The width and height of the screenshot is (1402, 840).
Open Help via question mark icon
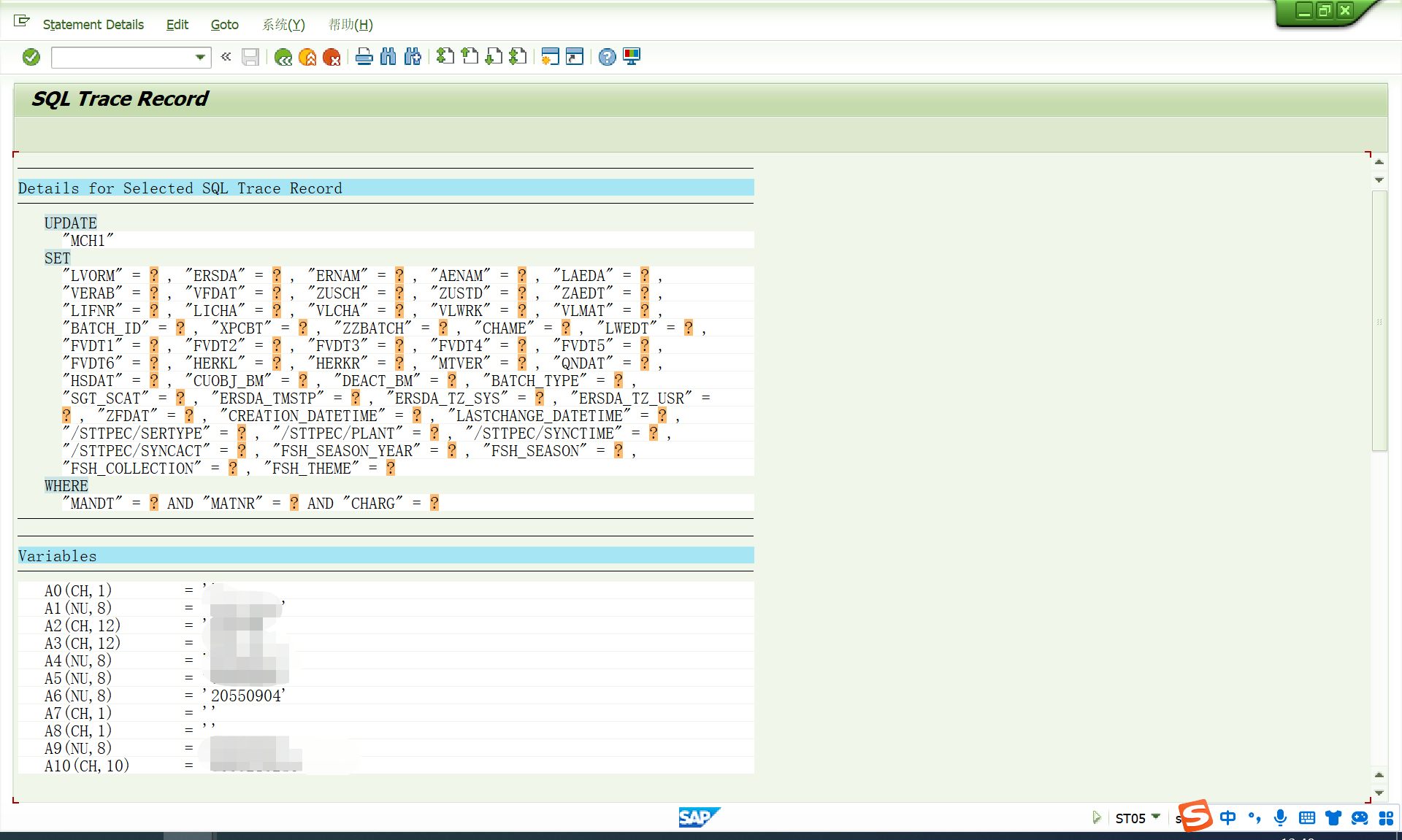tap(607, 57)
